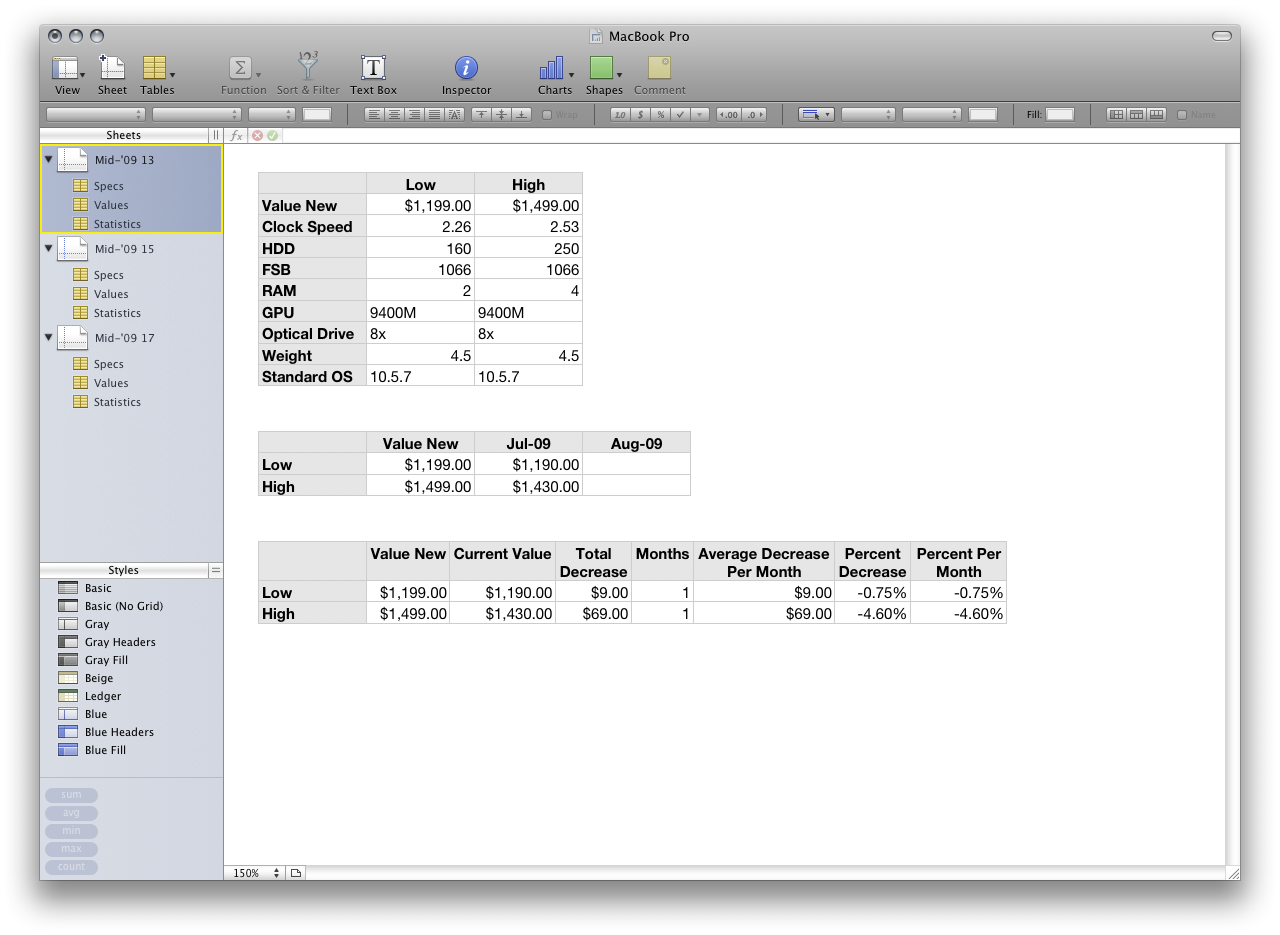Open the font style popup
Viewport: 1280px width, 935px height.
pos(196,115)
